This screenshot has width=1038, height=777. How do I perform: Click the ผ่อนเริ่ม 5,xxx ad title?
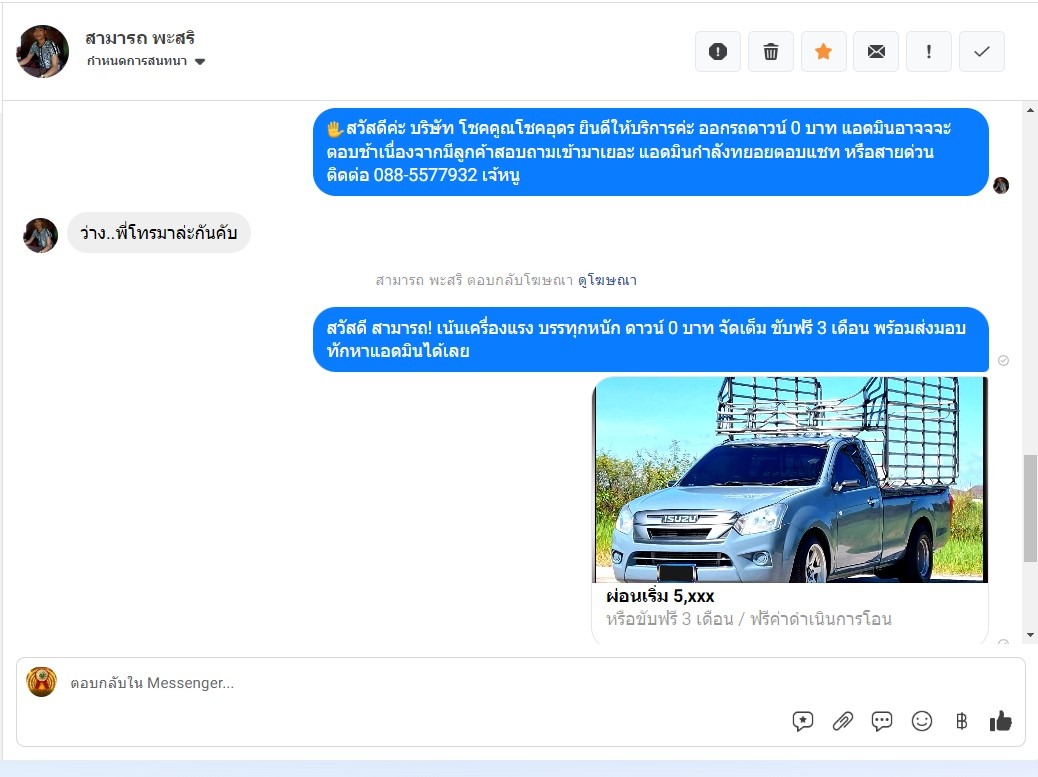pyautogui.click(x=660, y=596)
